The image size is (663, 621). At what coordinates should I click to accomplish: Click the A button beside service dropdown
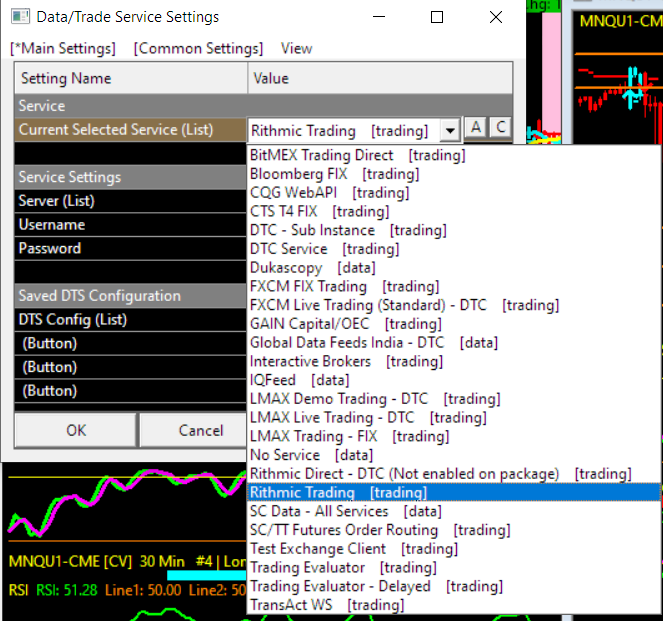[476, 127]
